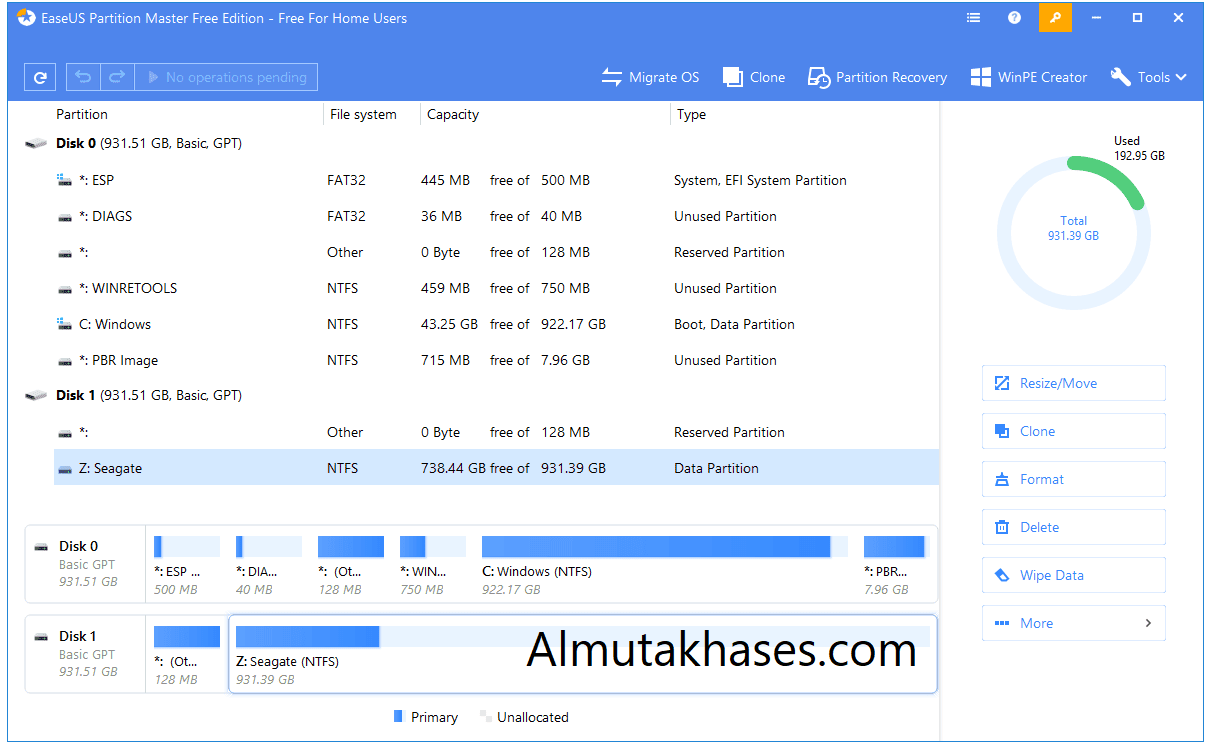
Task: Click the Partition column header
Action: coord(82,114)
